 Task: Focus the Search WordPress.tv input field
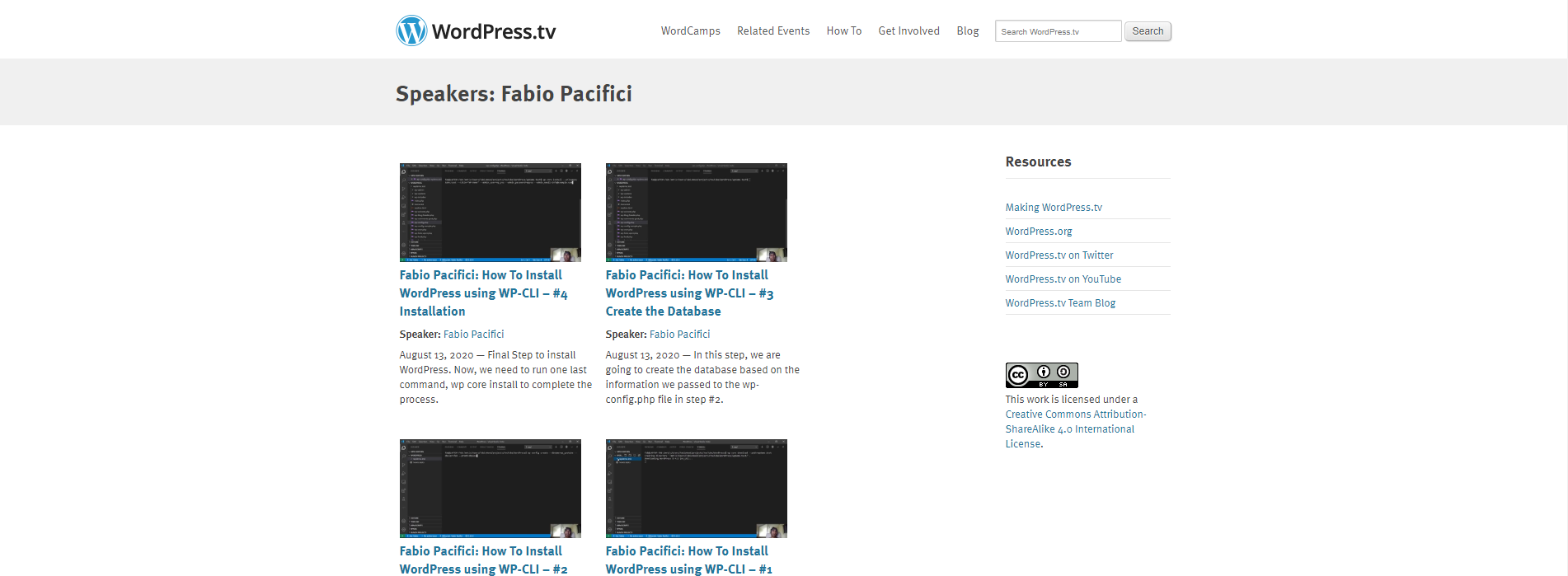coord(1059,31)
